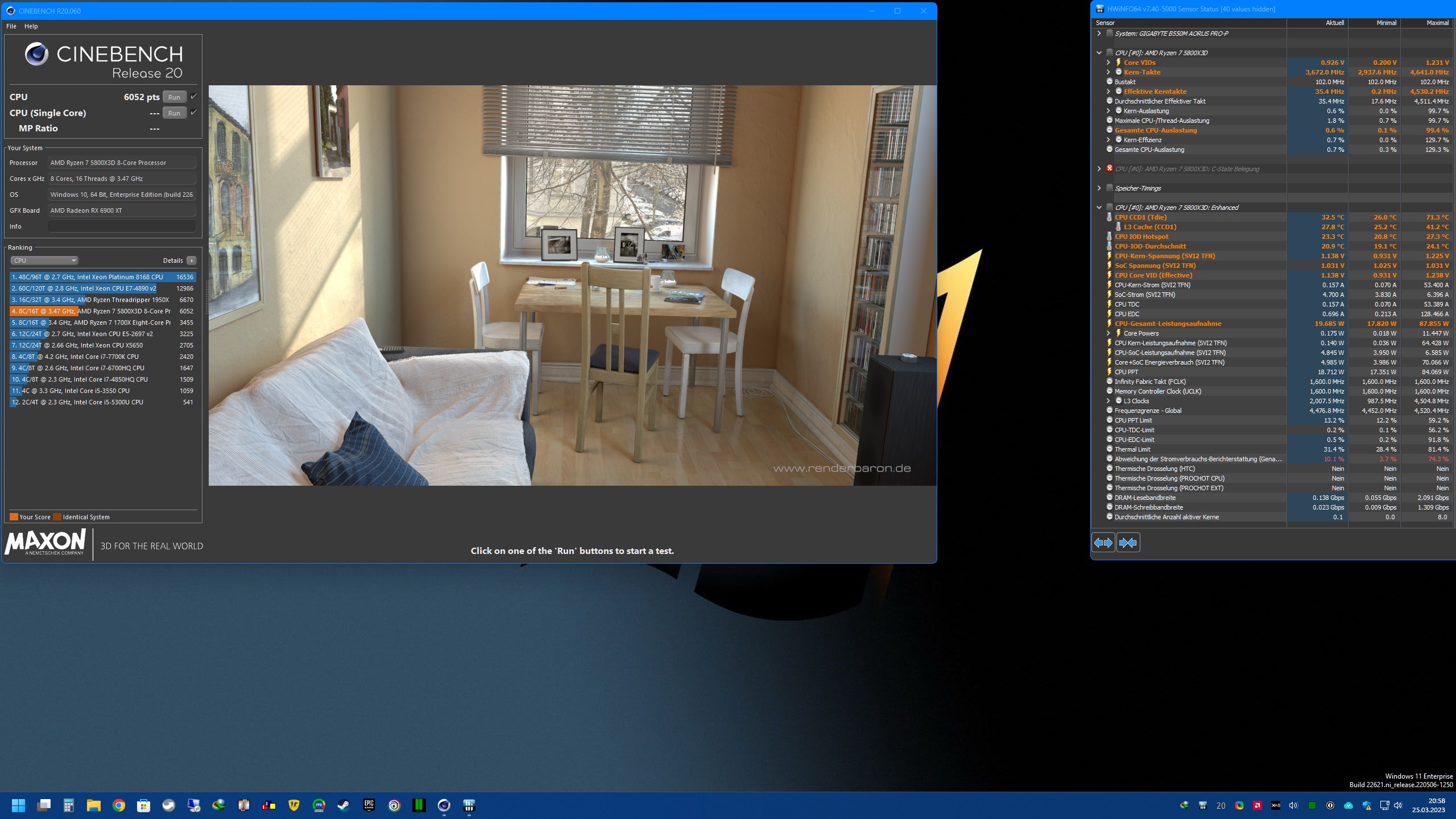Viewport: 1456px width, 819px height.
Task: Click Details arrow icon in Ranking
Action: (192, 260)
